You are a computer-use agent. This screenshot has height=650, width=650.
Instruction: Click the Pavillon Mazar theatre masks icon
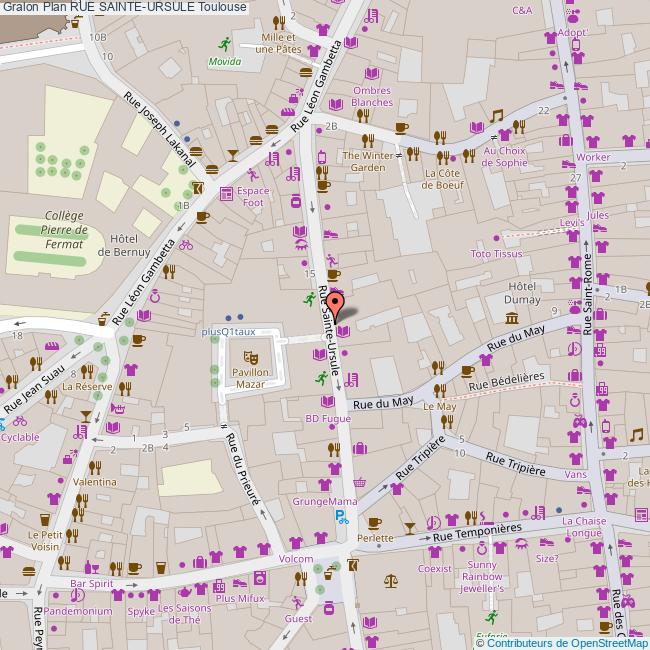tap(249, 353)
